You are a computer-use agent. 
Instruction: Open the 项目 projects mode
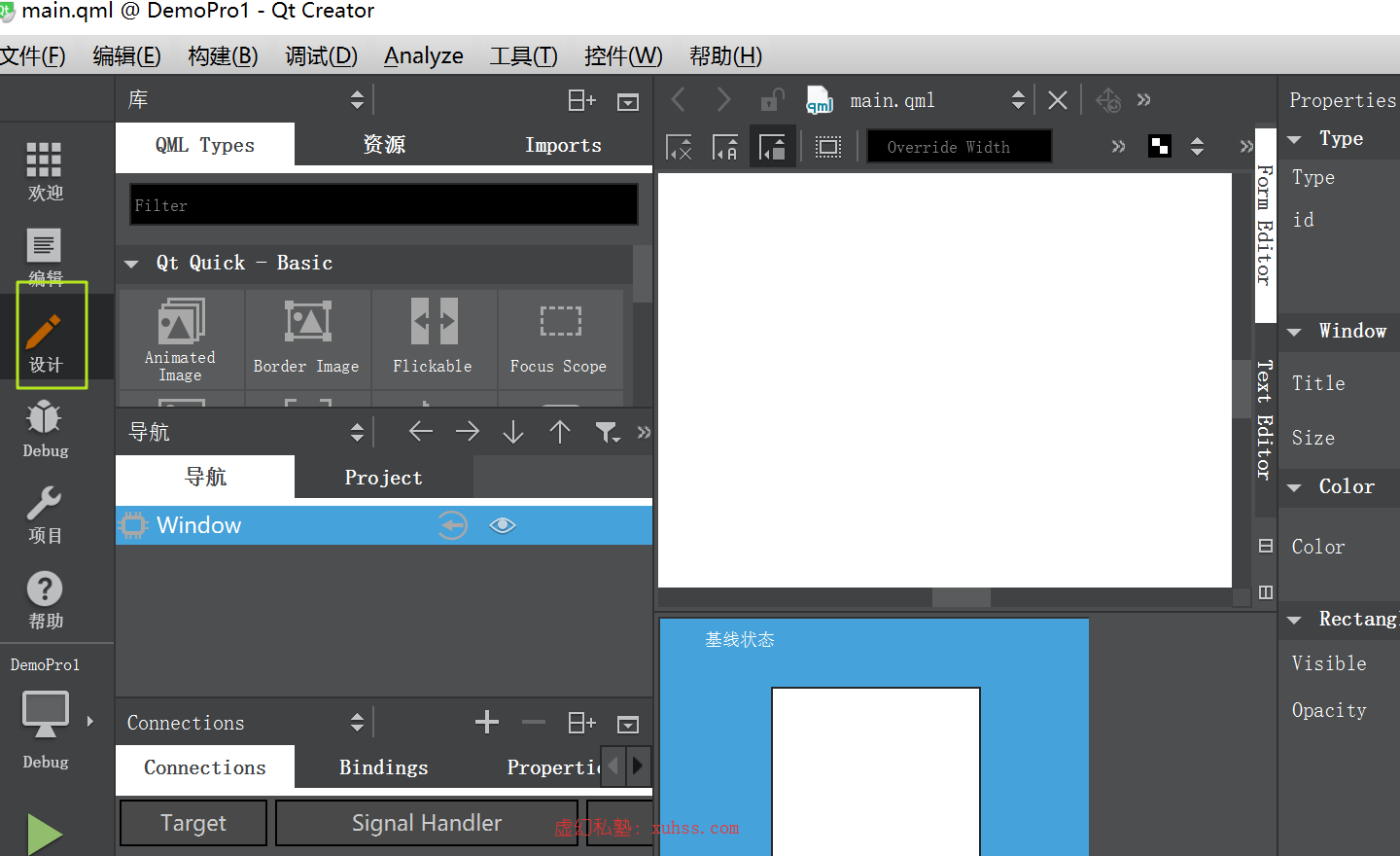(45, 516)
